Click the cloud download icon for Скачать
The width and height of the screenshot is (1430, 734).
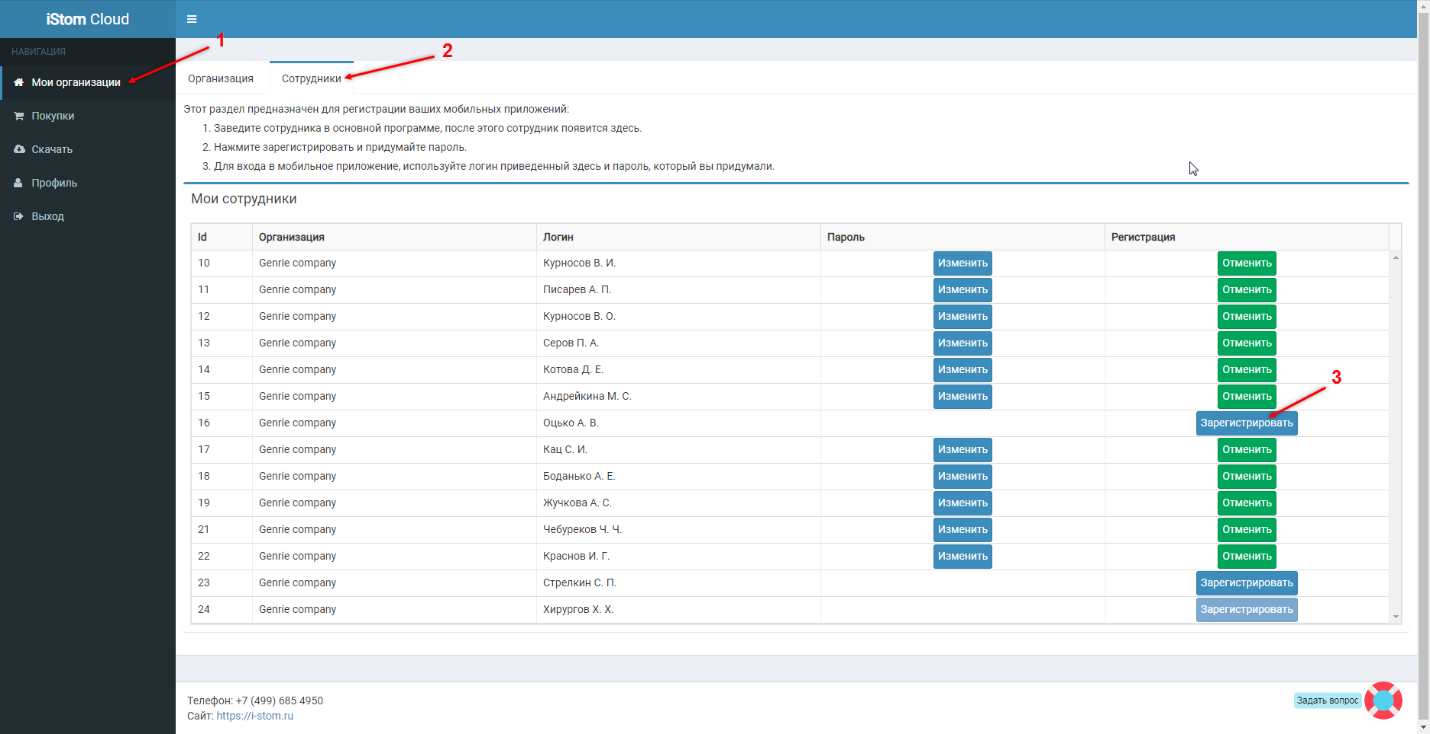[x=18, y=149]
